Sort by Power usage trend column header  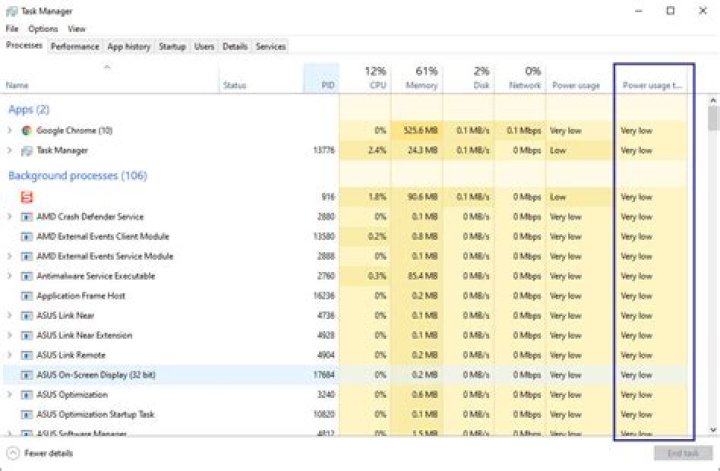point(652,78)
